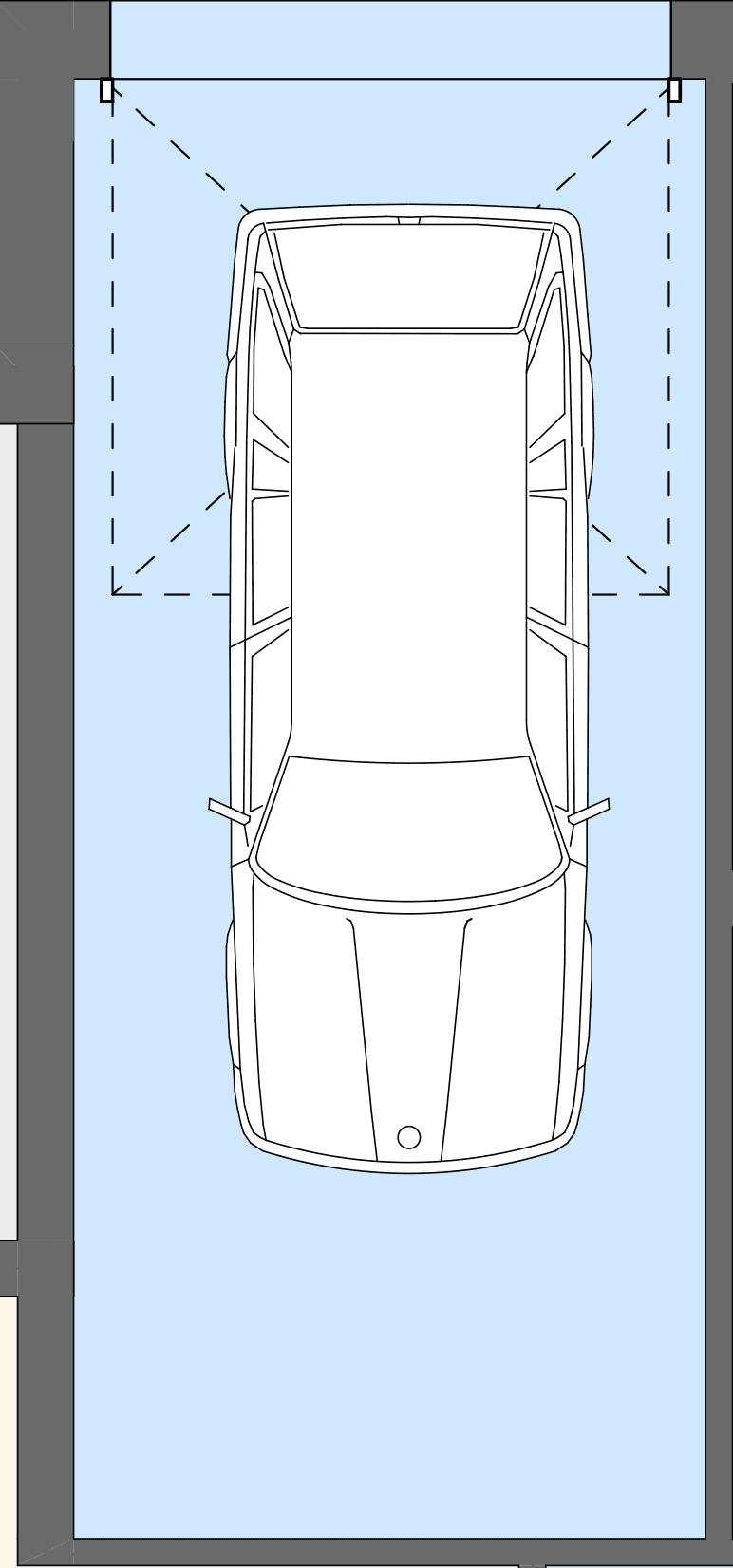Select the car's left side mirror
733x1568 pixels.
coord(229,812)
